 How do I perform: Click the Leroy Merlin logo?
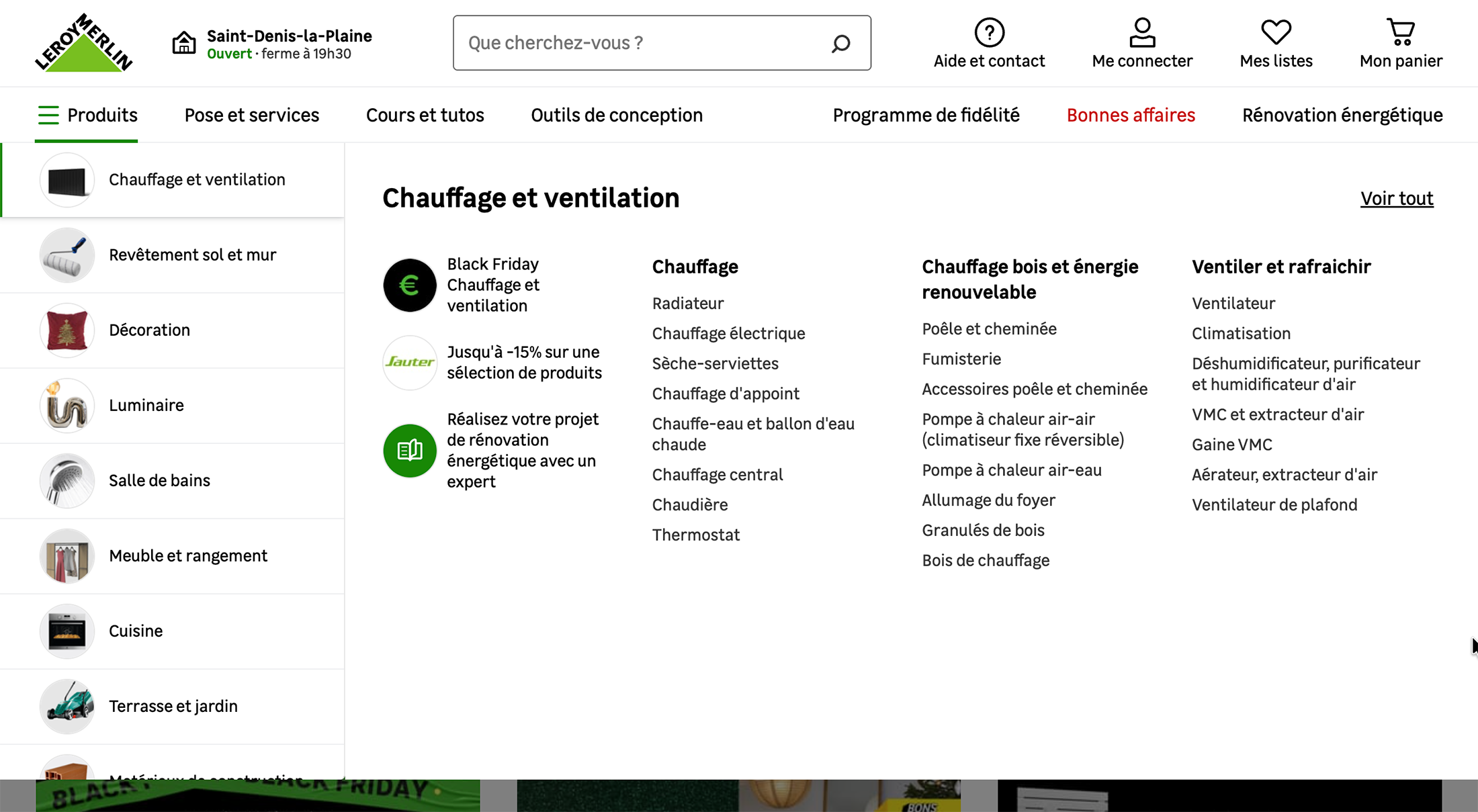[x=83, y=42]
